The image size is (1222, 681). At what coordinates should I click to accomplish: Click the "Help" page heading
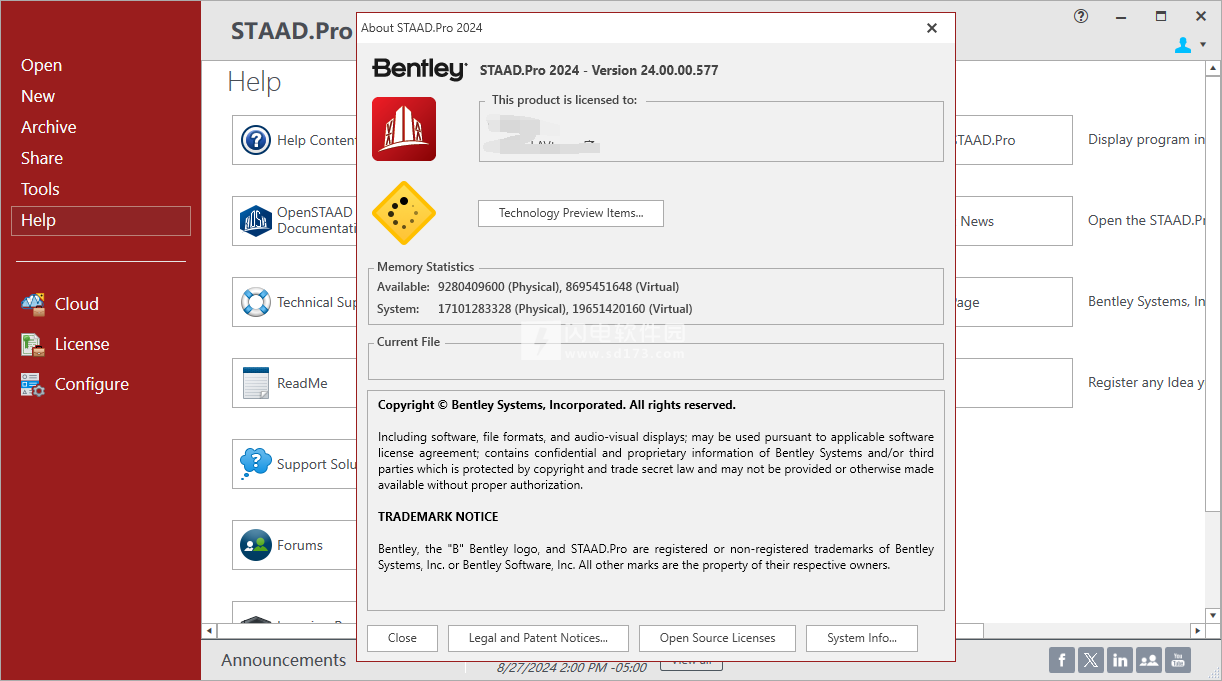coord(254,82)
